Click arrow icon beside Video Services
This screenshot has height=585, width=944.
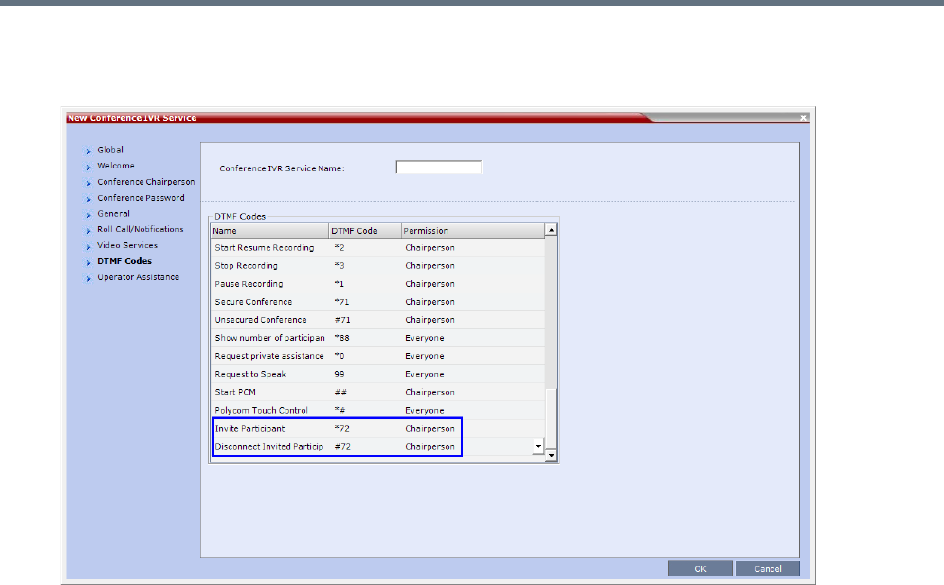pyautogui.click(x=88, y=246)
